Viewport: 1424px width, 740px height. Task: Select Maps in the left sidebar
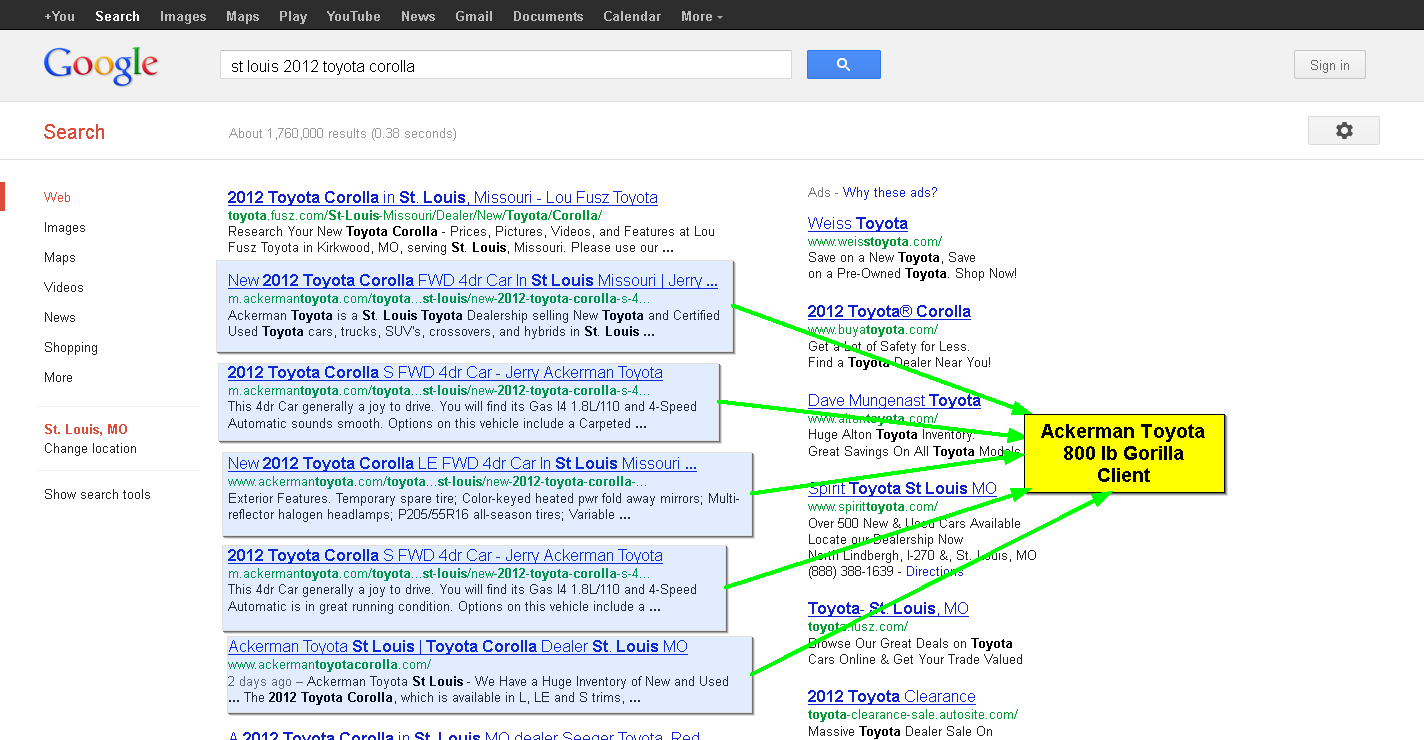tap(60, 257)
